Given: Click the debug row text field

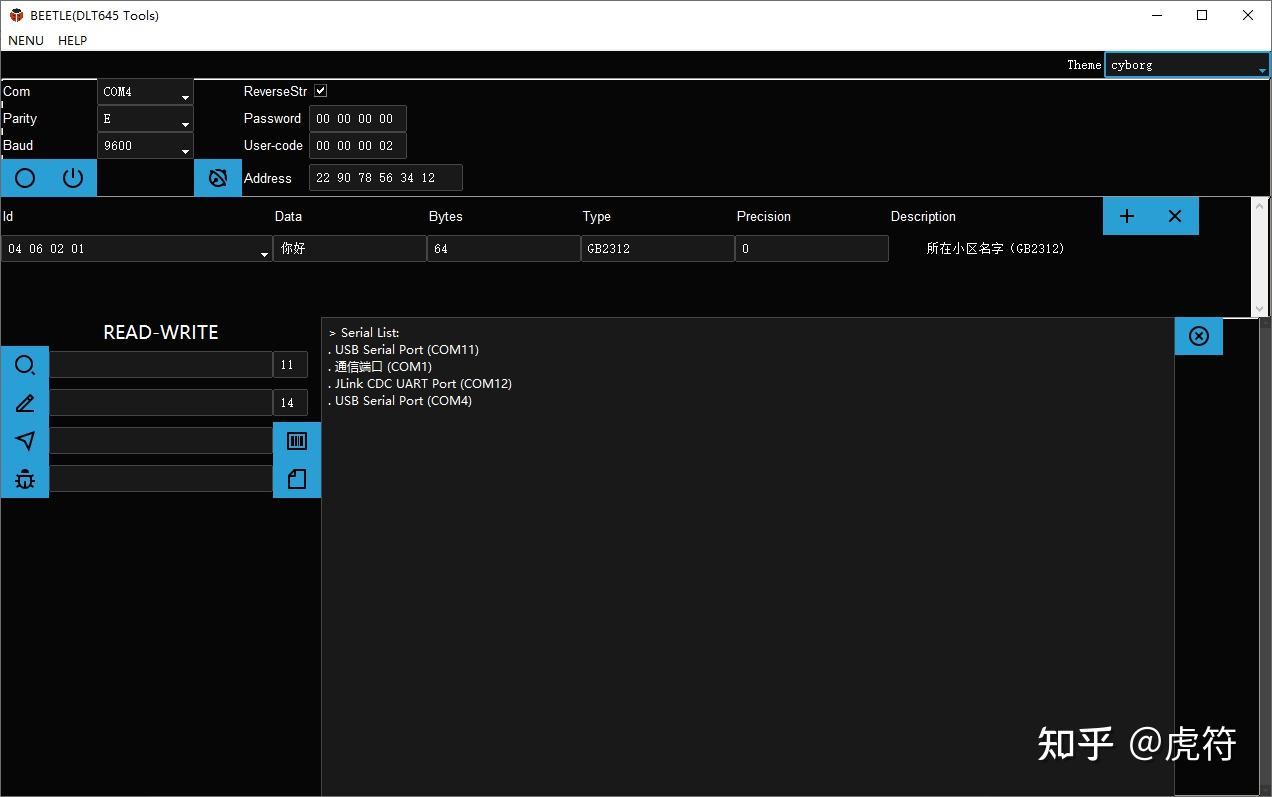Looking at the screenshot, I should [161, 479].
